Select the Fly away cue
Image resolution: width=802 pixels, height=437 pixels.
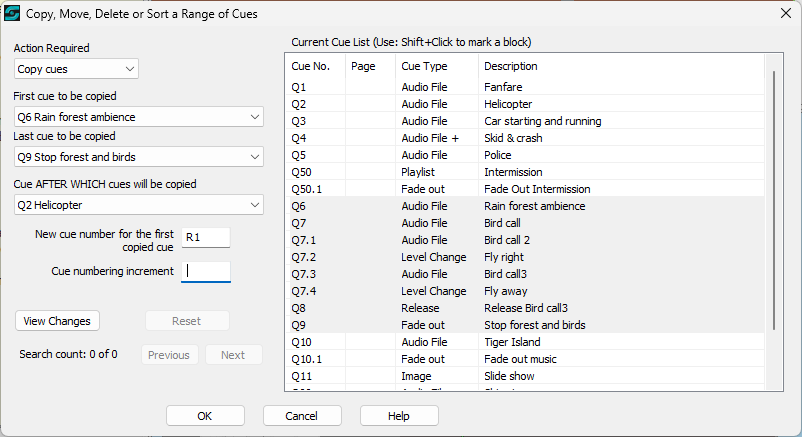click(525, 291)
